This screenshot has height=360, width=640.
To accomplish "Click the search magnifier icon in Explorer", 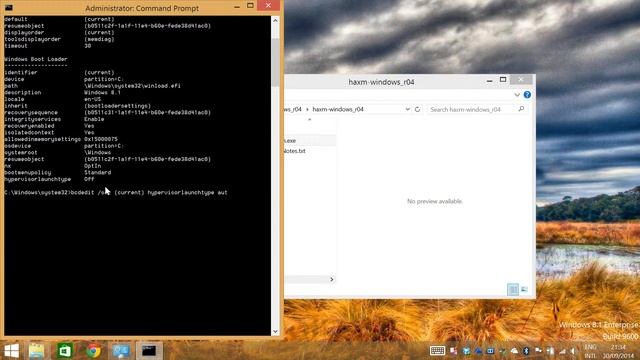I will pyautogui.click(x=521, y=109).
